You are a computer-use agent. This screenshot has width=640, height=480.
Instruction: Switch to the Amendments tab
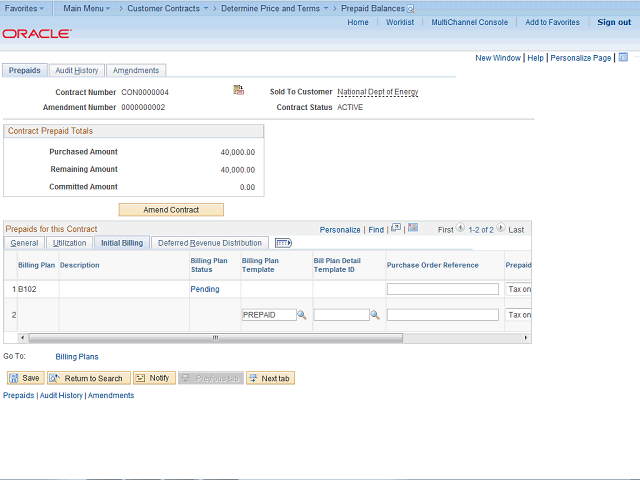pos(136,70)
